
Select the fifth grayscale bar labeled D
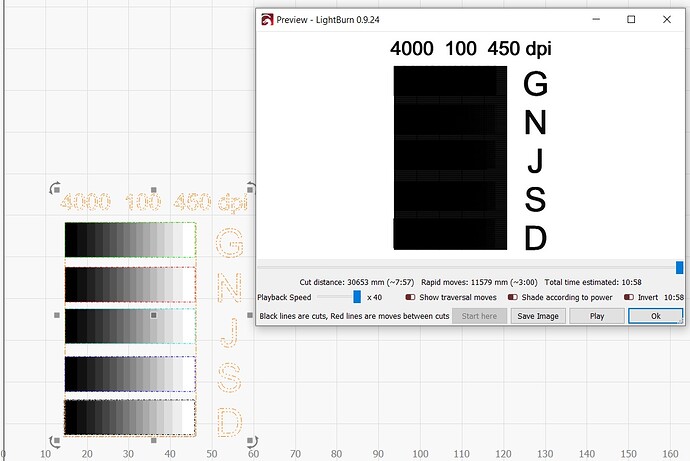tap(130, 417)
